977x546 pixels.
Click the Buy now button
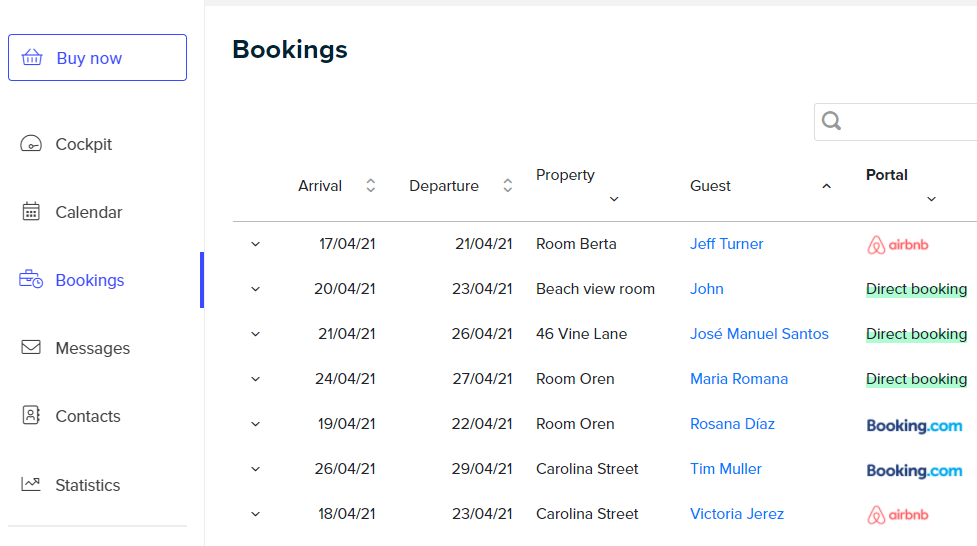tap(97, 57)
